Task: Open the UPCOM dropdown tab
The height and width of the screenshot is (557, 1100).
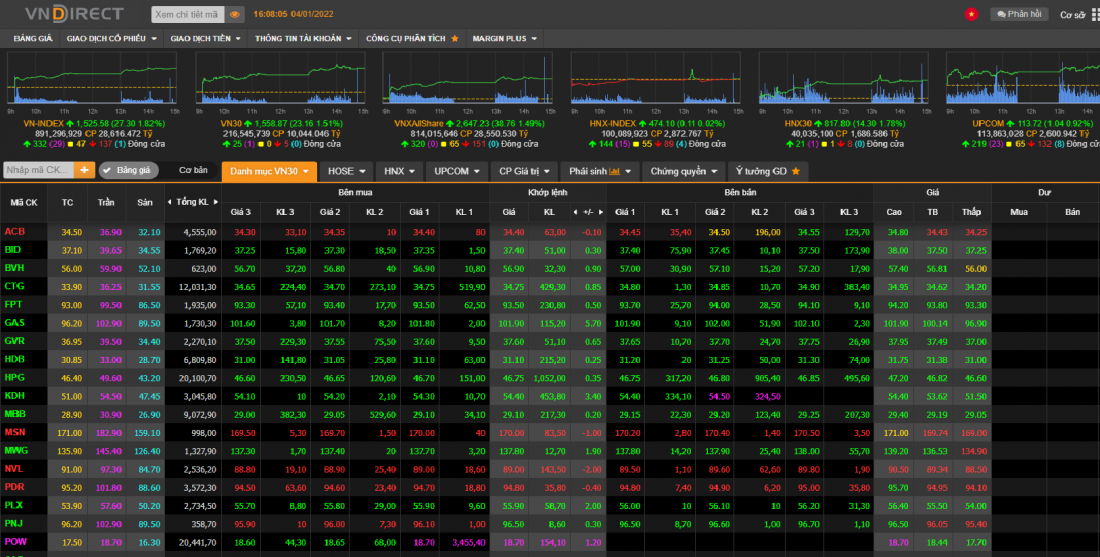Action: coord(456,171)
